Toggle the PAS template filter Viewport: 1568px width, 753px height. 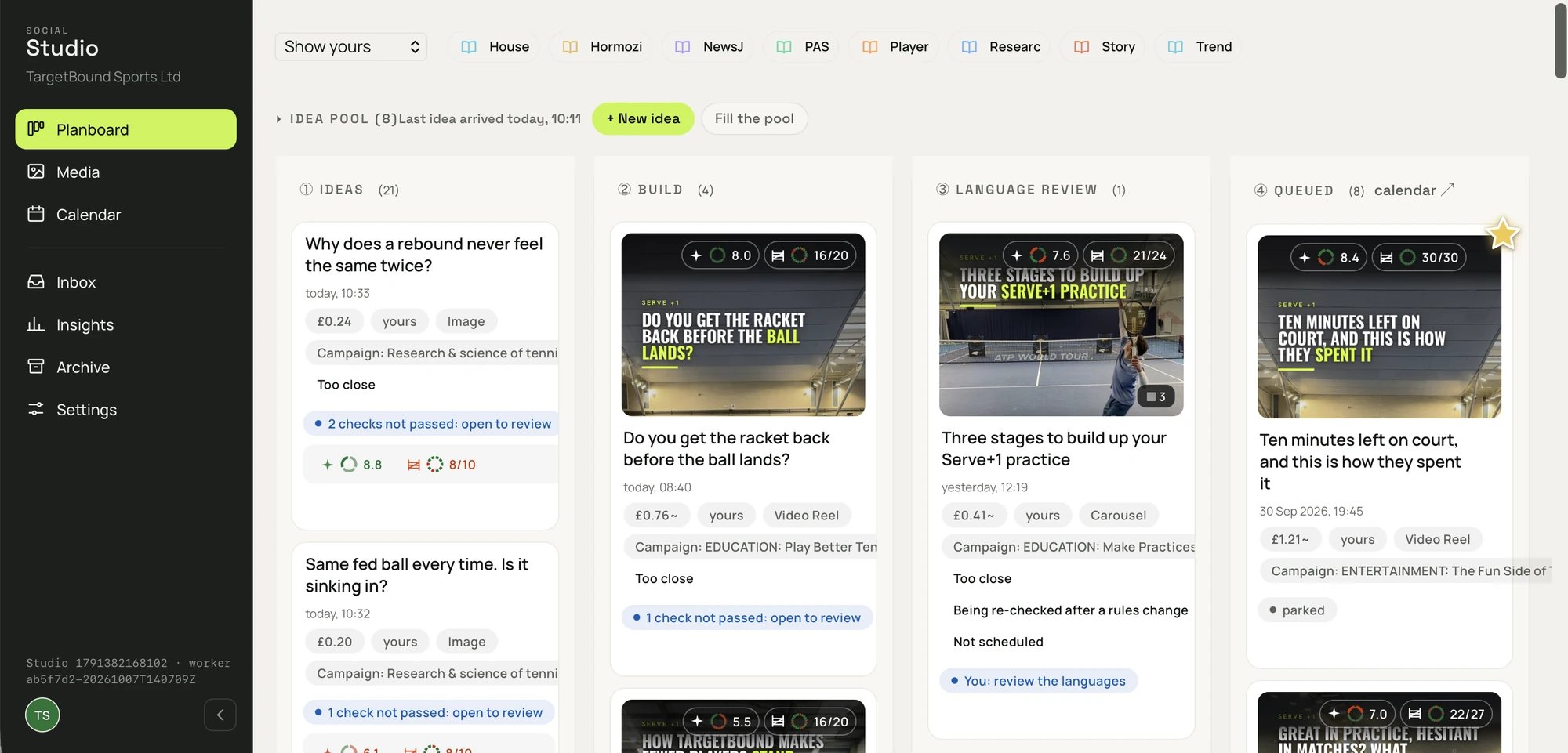(x=802, y=47)
